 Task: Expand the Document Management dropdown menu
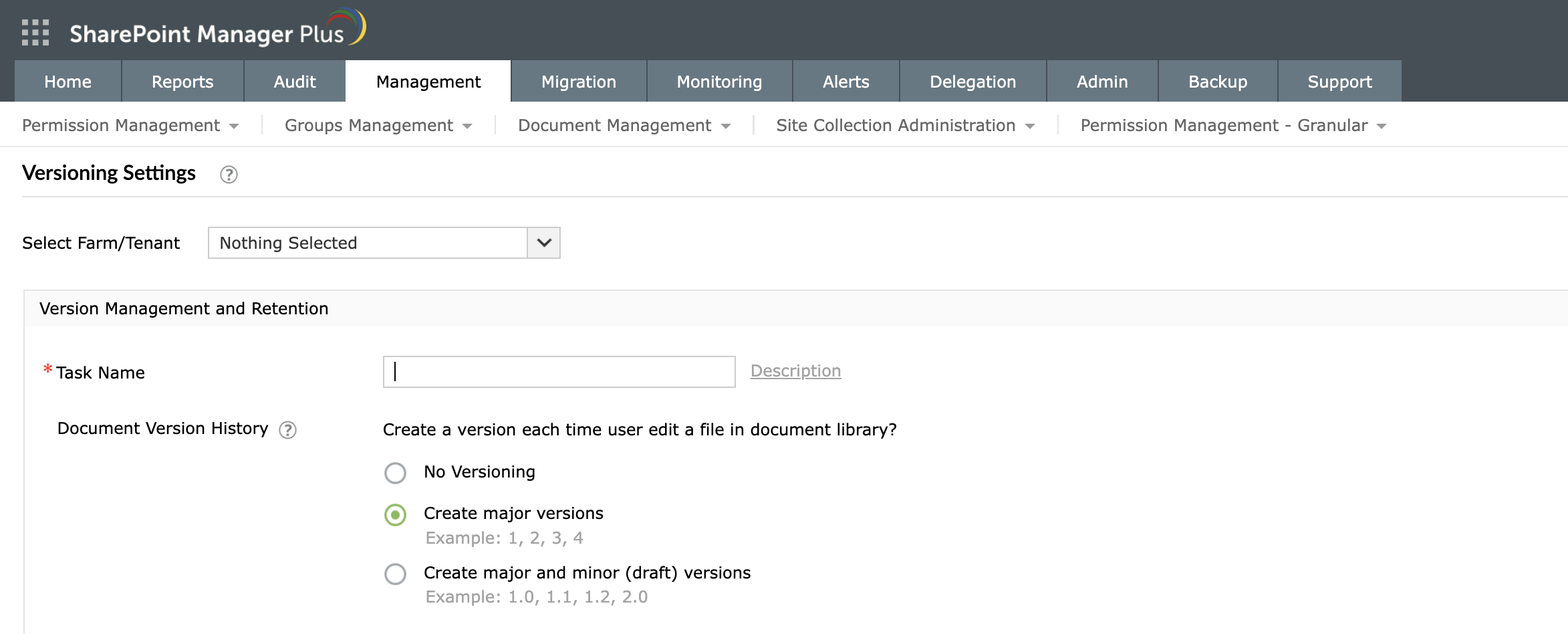[x=624, y=125]
